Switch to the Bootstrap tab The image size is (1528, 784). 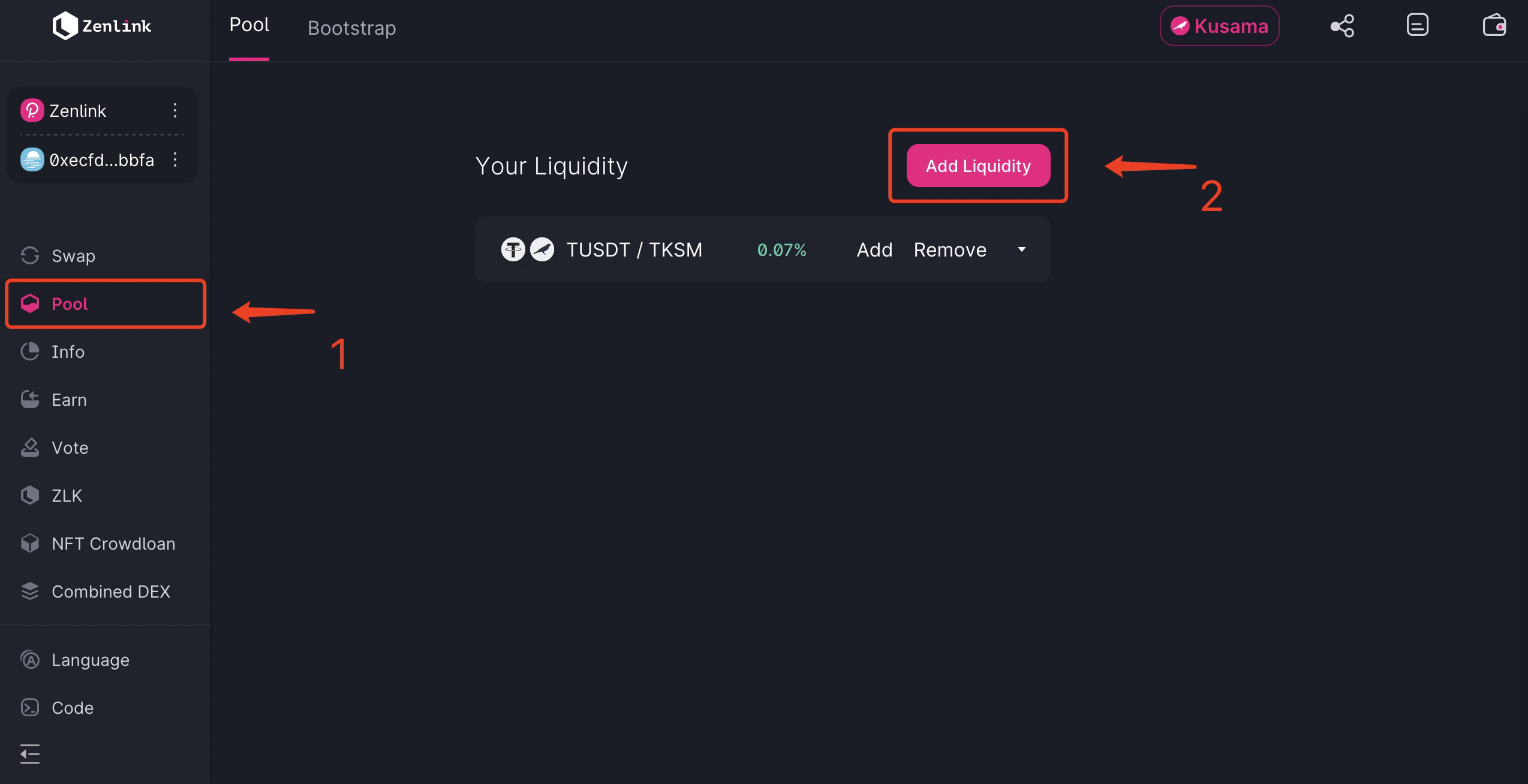[x=352, y=28]
